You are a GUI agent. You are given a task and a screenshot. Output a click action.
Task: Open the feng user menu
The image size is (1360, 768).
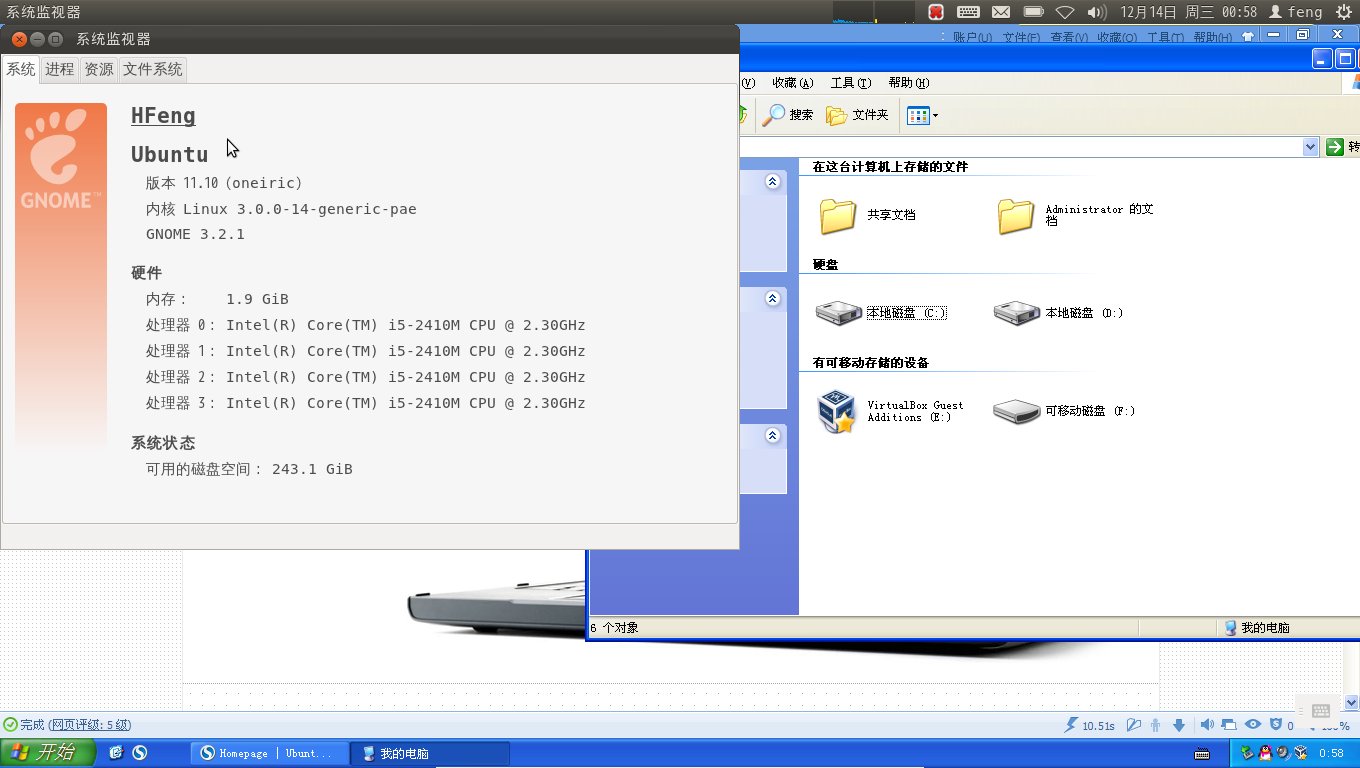pos(1296,12)
